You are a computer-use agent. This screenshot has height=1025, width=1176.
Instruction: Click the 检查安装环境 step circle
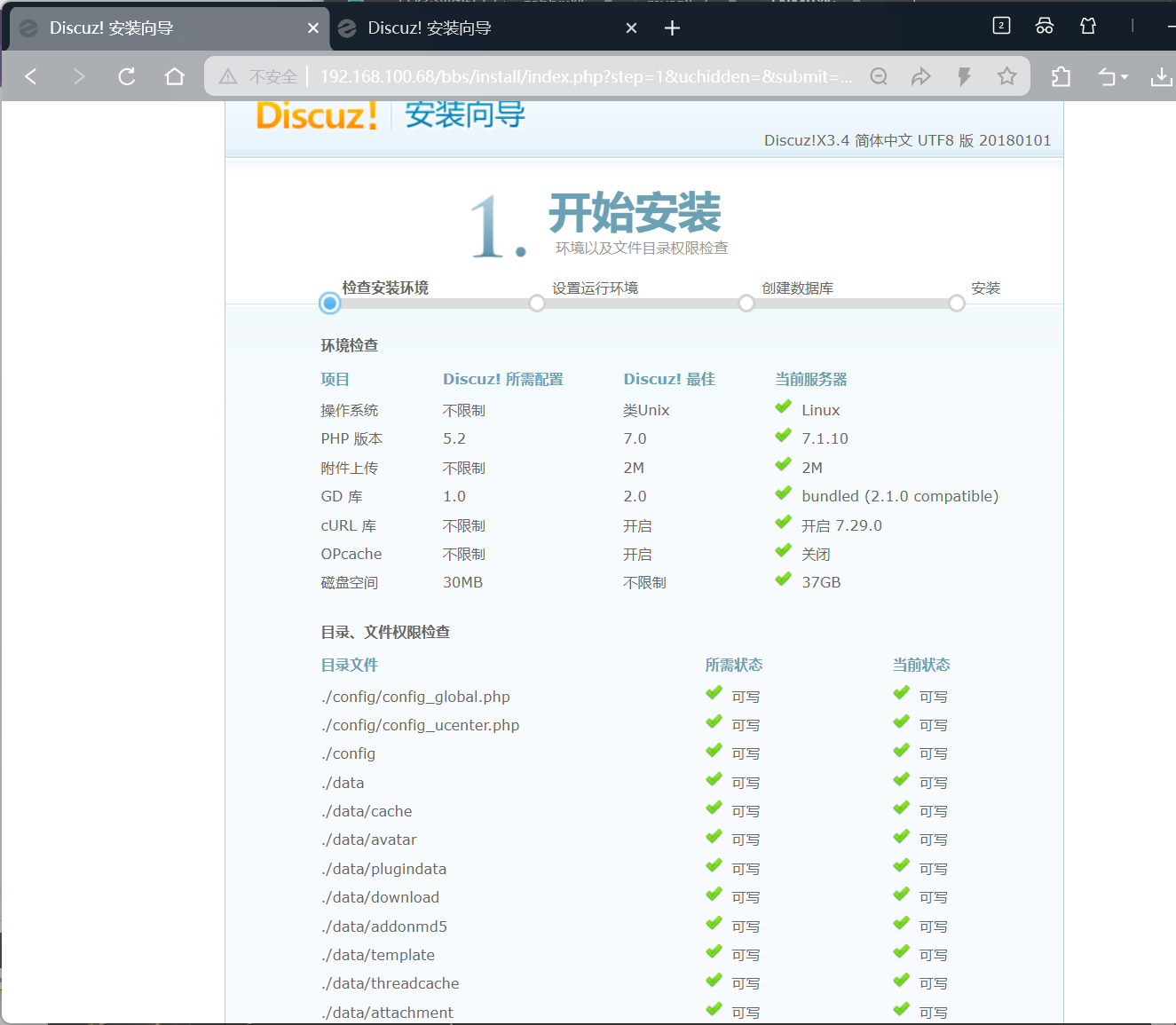[330, 304]
